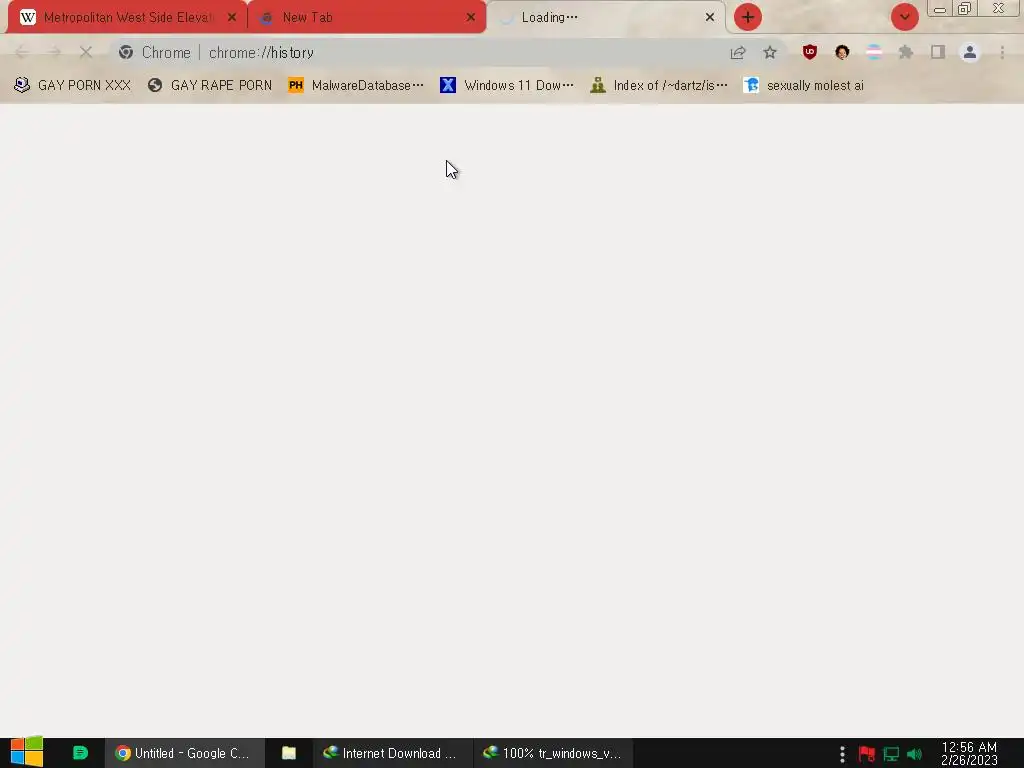The width and height of the screenshot is (1024, 768).
Task: Open the Chrome three-dot menu
Action: click(1002, 52)
